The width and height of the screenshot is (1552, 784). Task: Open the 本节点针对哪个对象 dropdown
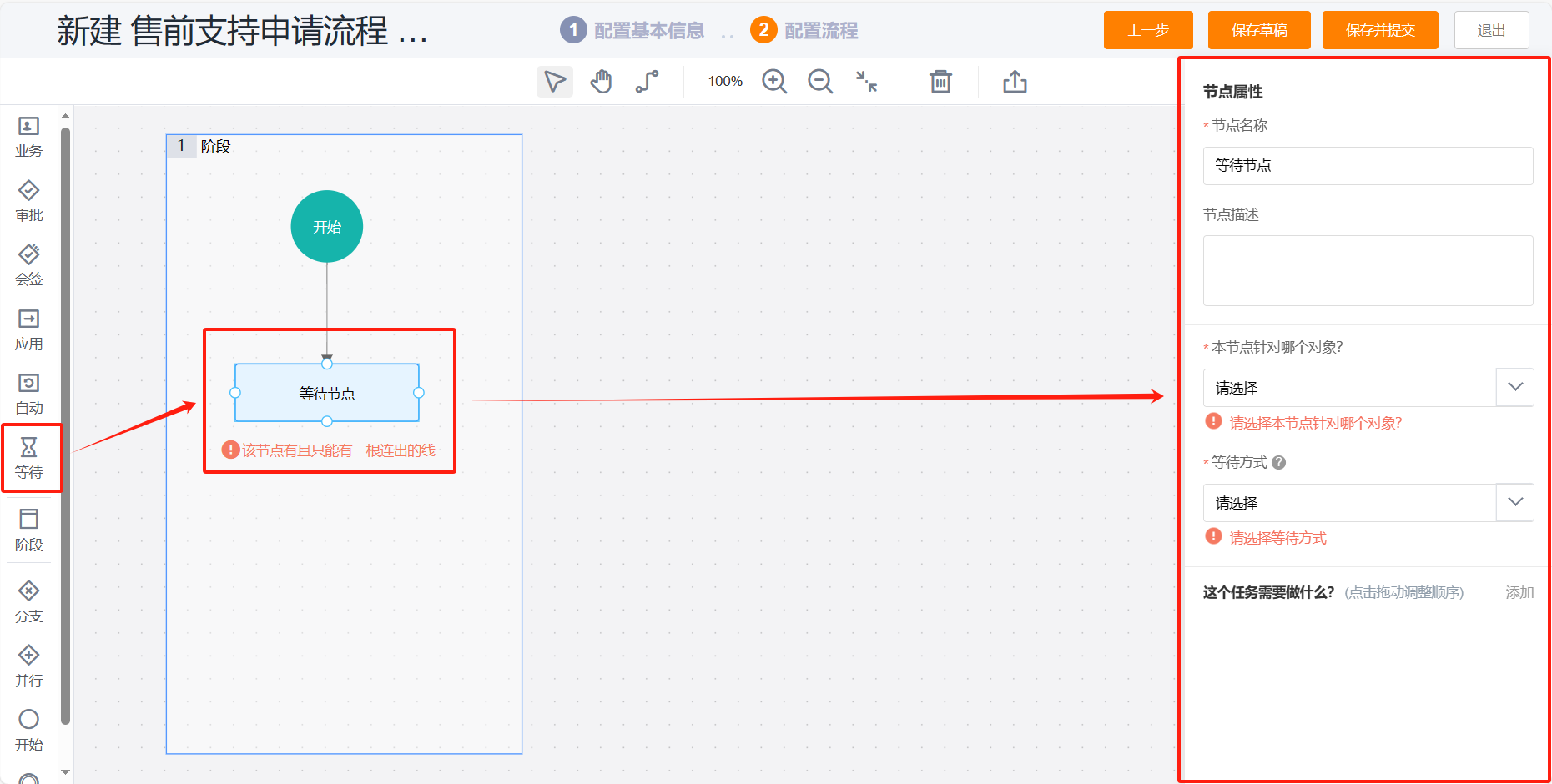click(x=1368, y=388)
